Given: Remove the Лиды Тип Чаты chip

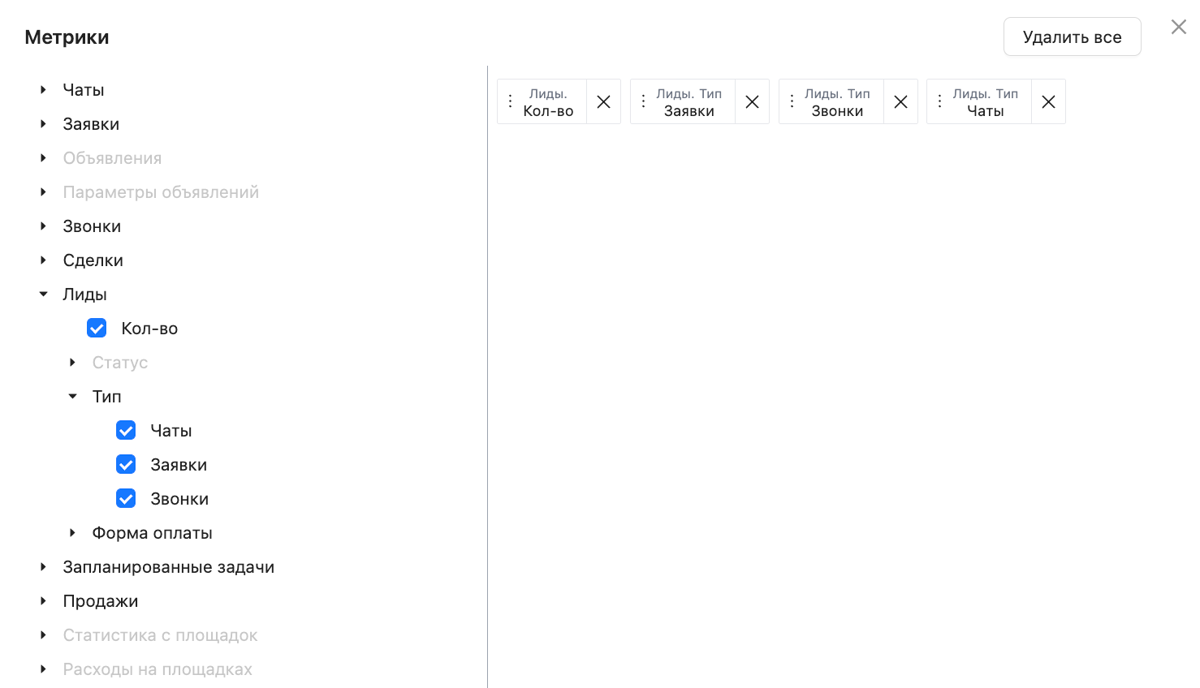Looking at the screenshot, I should point(1048,102).
